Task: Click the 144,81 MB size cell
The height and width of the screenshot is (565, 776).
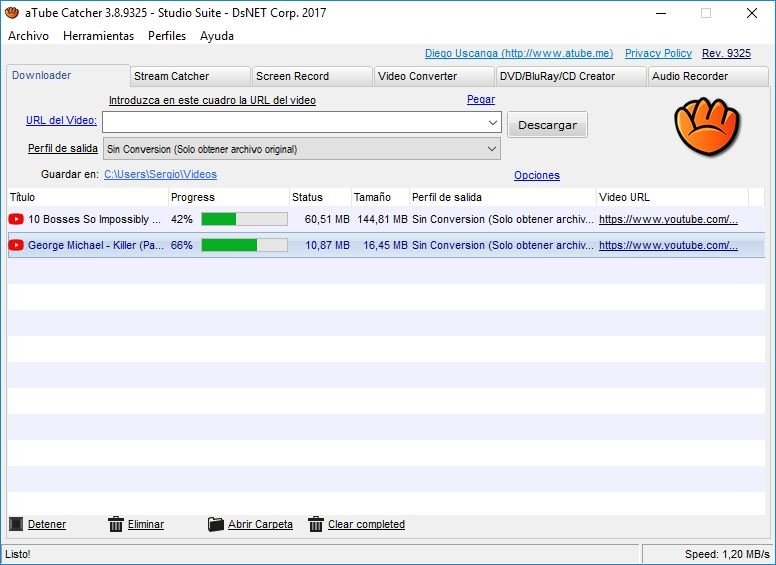Action: coord(382,219)
